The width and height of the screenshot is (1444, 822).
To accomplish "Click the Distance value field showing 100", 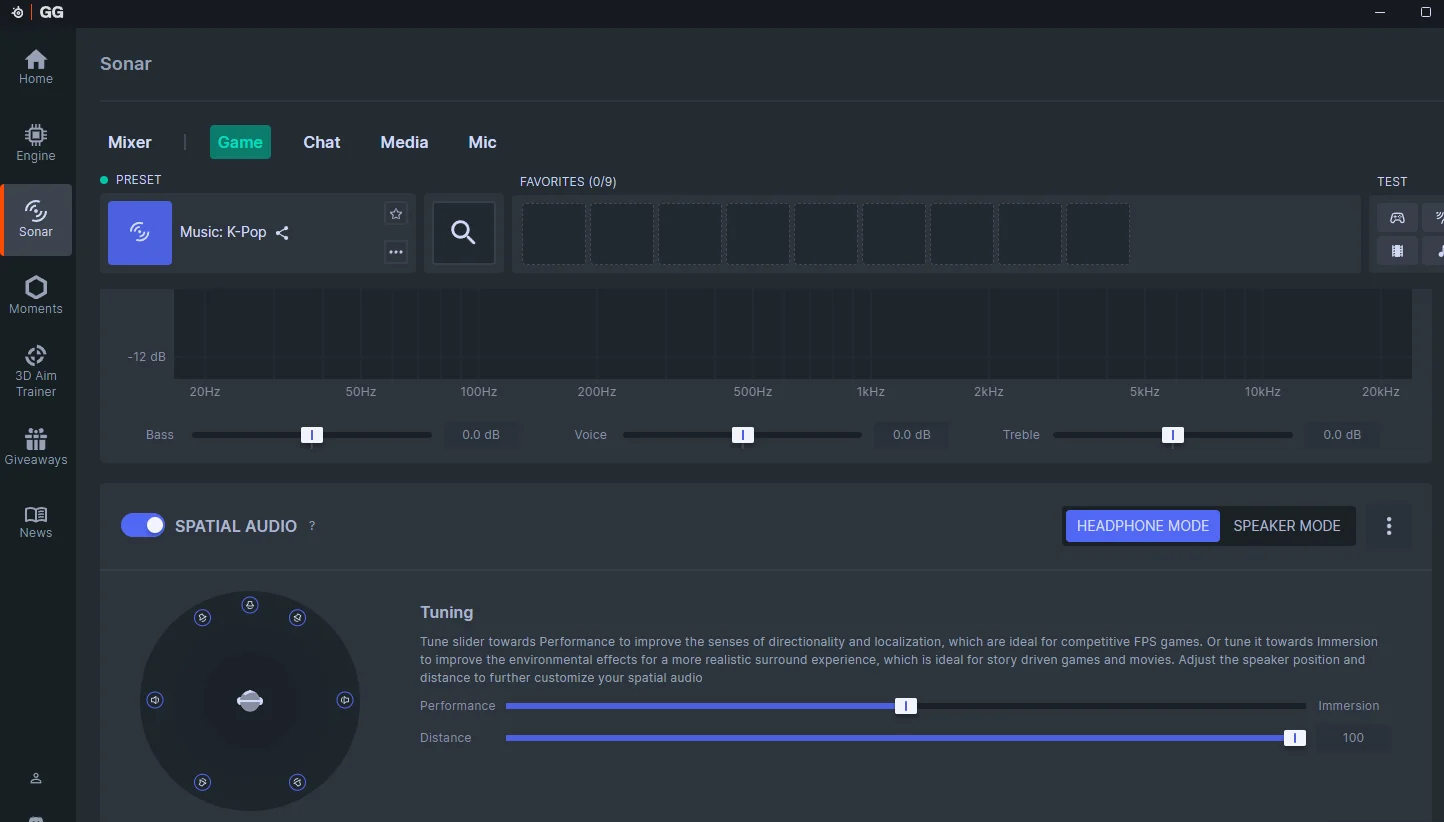I will [1353, 738].
